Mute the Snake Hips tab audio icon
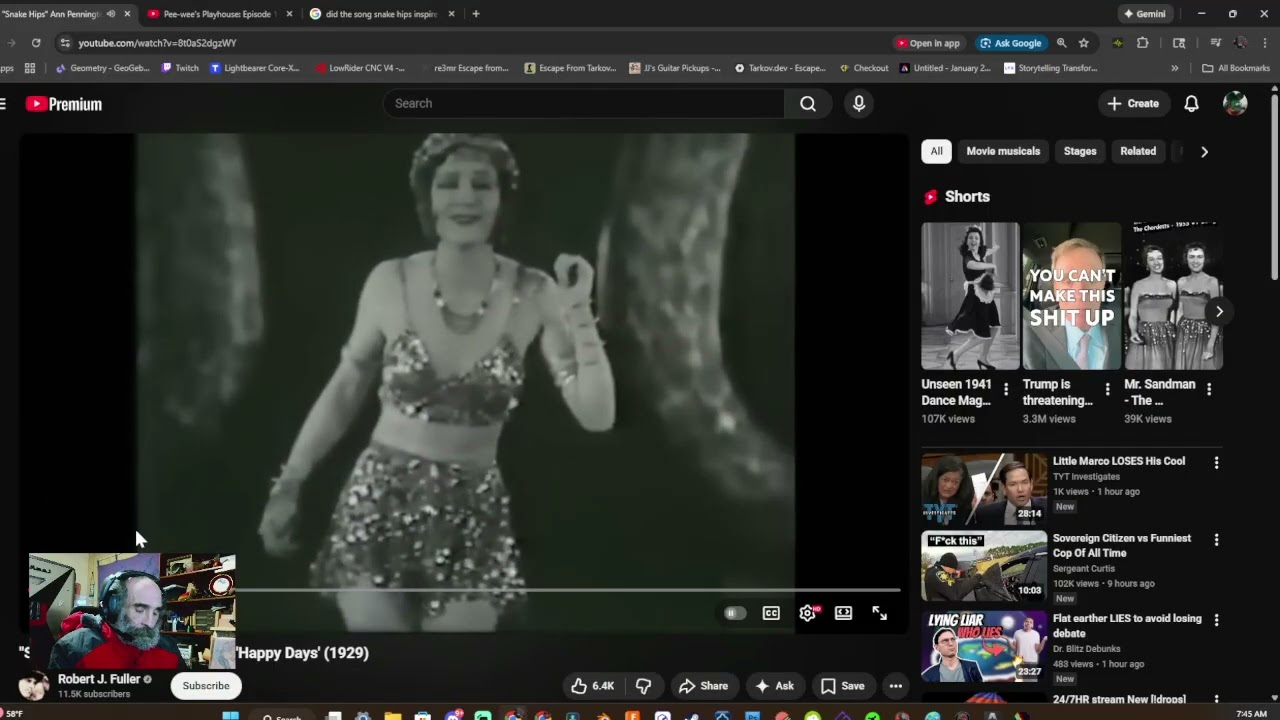Screen dimensions: 1280x720 tap(111, 14)
